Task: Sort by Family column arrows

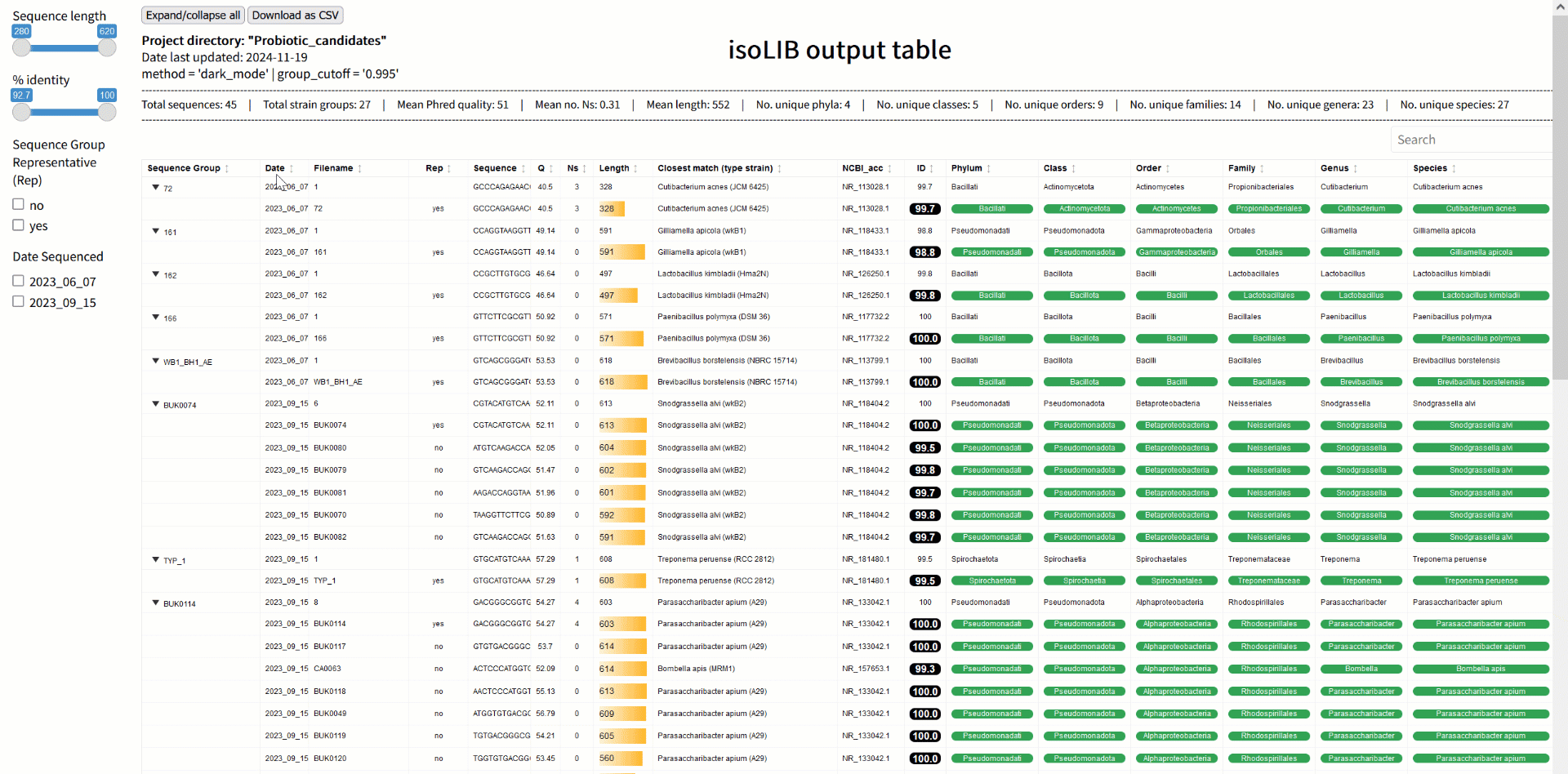Action: point(1262,169)
